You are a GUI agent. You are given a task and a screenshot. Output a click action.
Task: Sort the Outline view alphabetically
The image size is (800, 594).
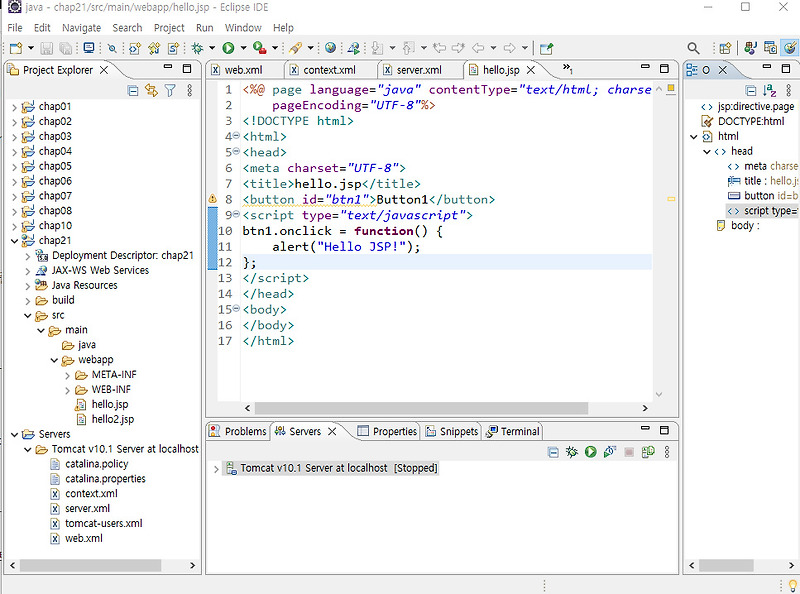pyautogui.click(x=767, y=90)
